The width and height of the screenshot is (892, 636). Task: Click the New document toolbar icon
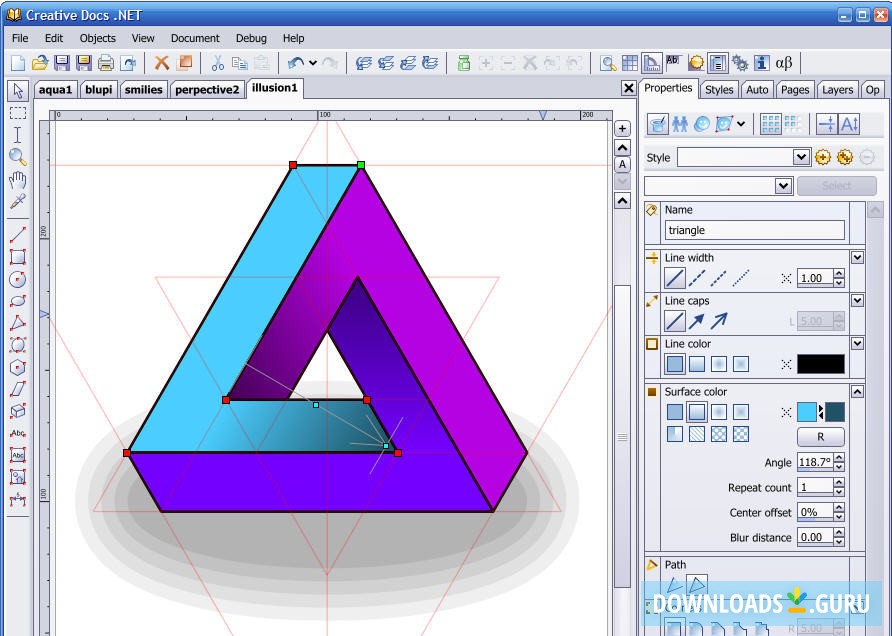18,63
